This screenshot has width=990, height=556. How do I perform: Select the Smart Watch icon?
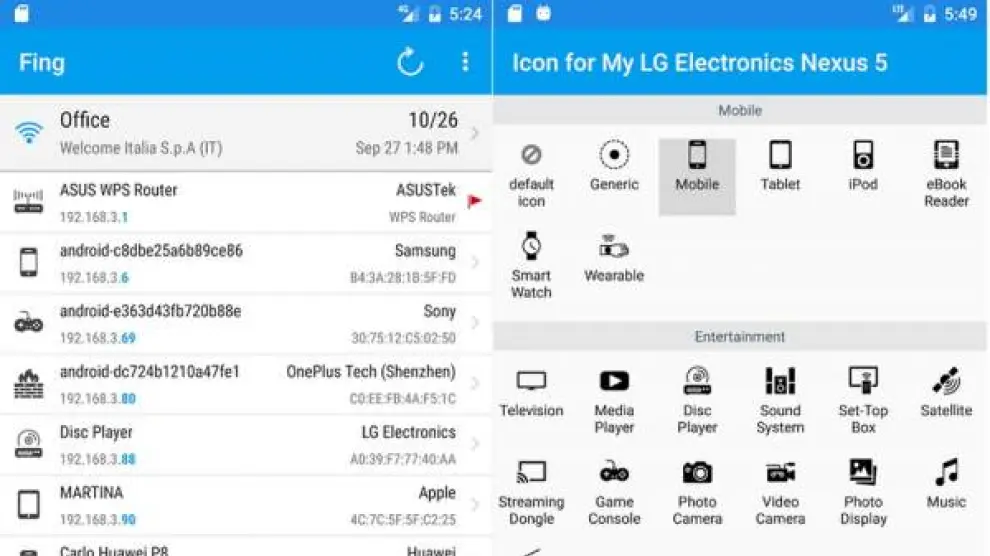(531, 265)
